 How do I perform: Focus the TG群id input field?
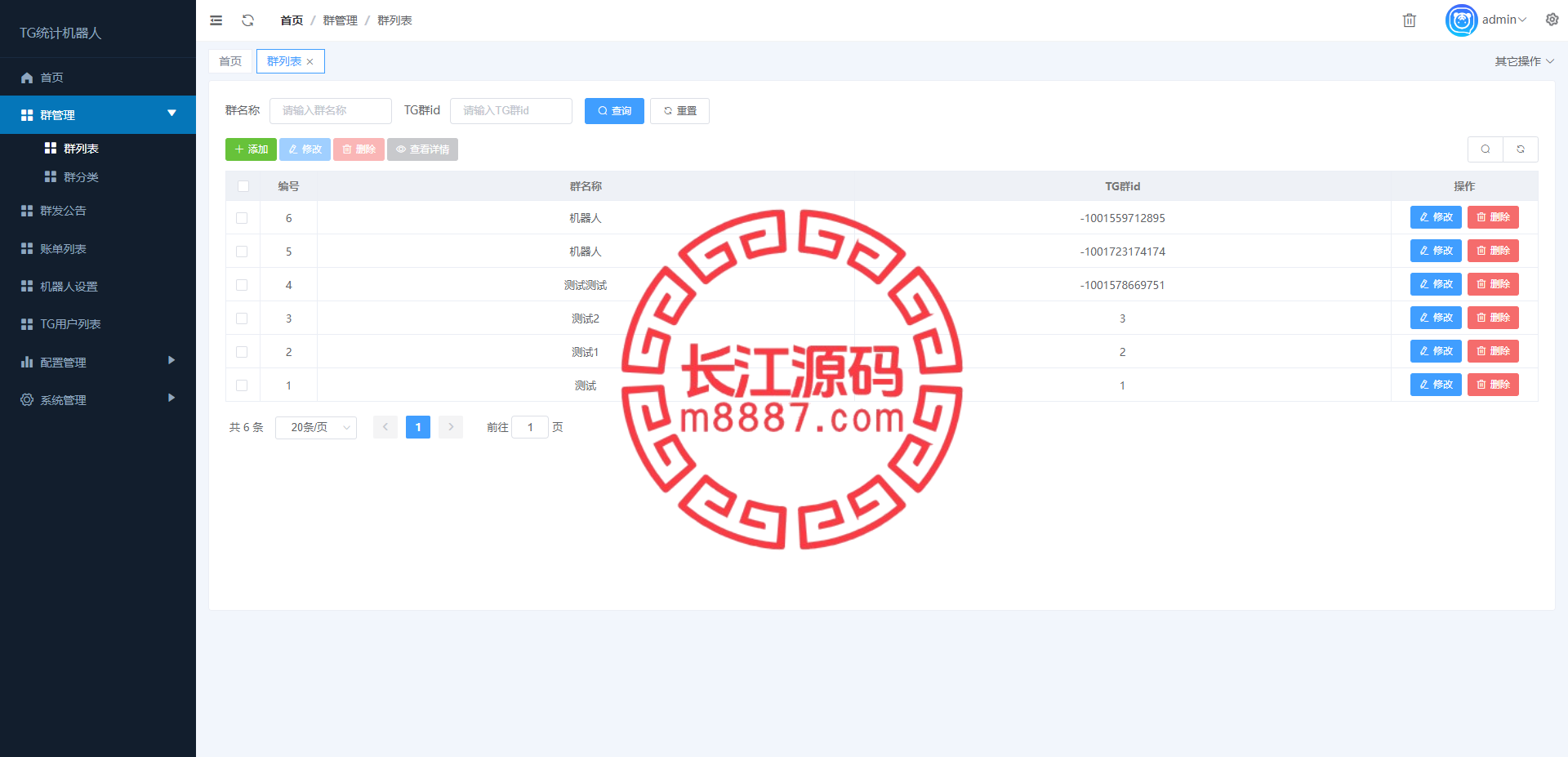[511, 111]
